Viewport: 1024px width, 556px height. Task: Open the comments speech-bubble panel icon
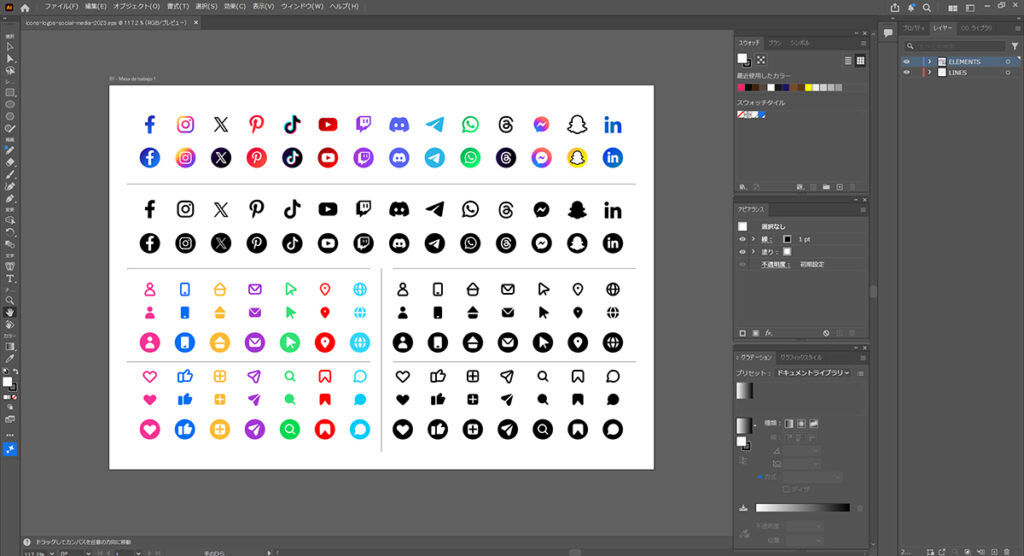click(888, 33)
